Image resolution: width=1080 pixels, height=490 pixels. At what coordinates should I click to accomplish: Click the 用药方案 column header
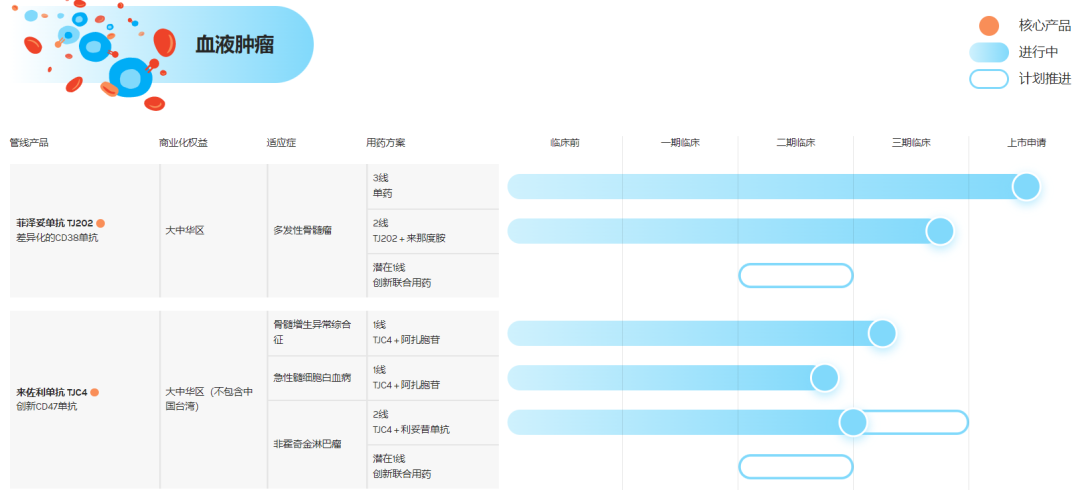[x=386, y=143]
